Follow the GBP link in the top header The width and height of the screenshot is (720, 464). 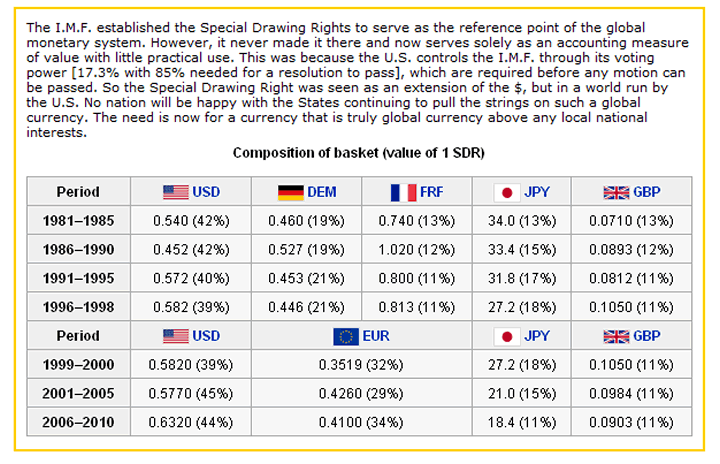click(x=647, y=192)
